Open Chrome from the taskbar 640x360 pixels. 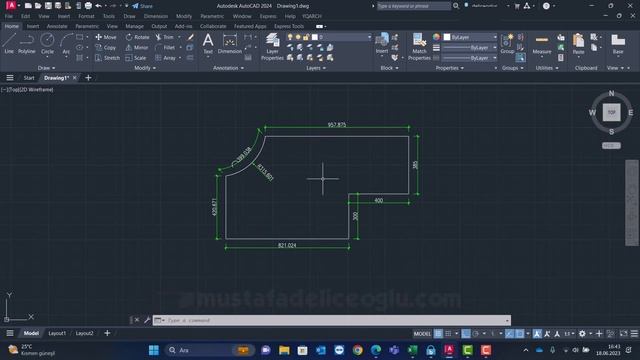358,350
